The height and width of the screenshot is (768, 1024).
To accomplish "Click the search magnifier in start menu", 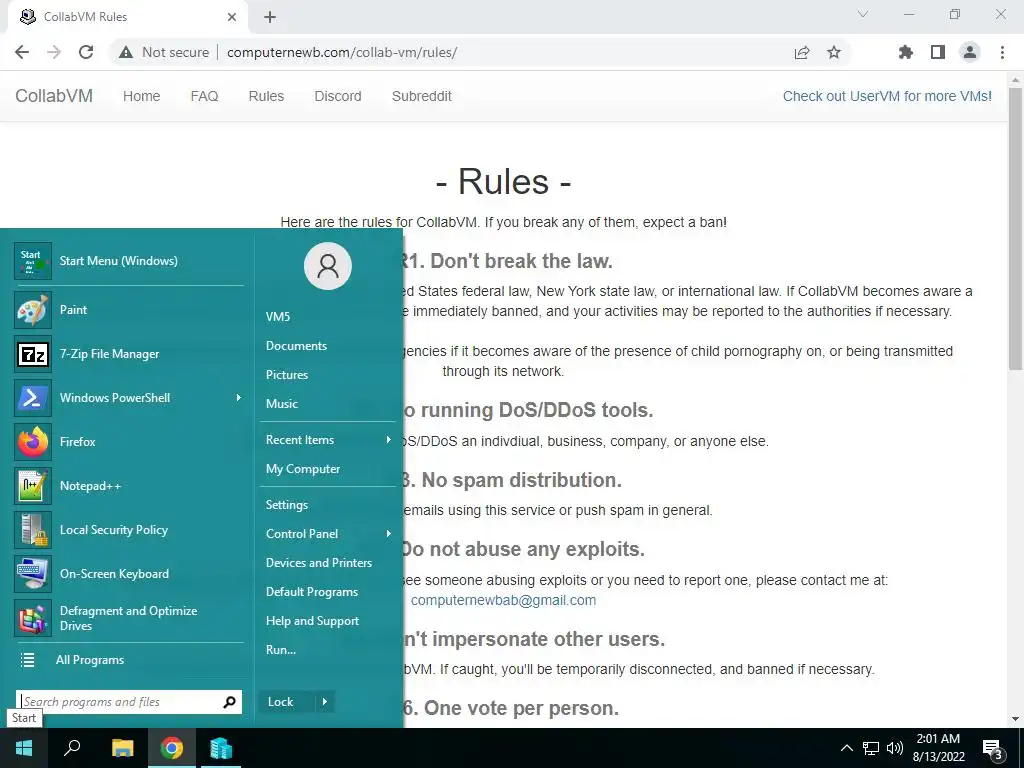I will [x=229, y=702].
